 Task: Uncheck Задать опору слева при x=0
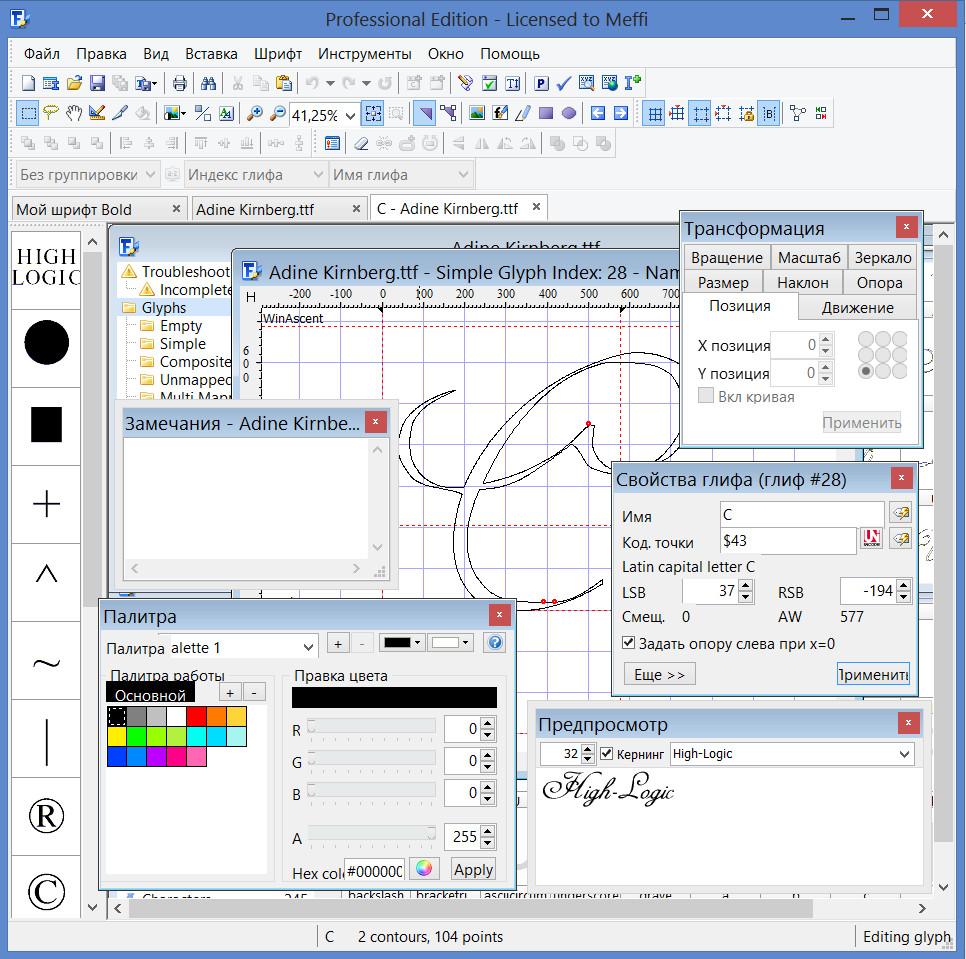[628, 643]
